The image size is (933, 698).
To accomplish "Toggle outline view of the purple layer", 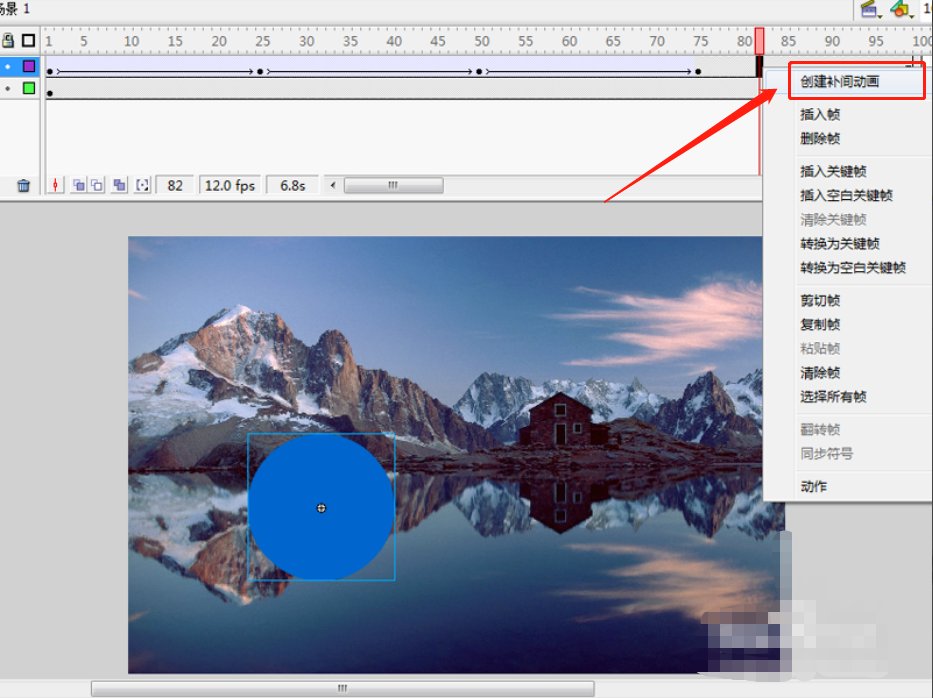I will pyautogui.click(x=29, y=66).
